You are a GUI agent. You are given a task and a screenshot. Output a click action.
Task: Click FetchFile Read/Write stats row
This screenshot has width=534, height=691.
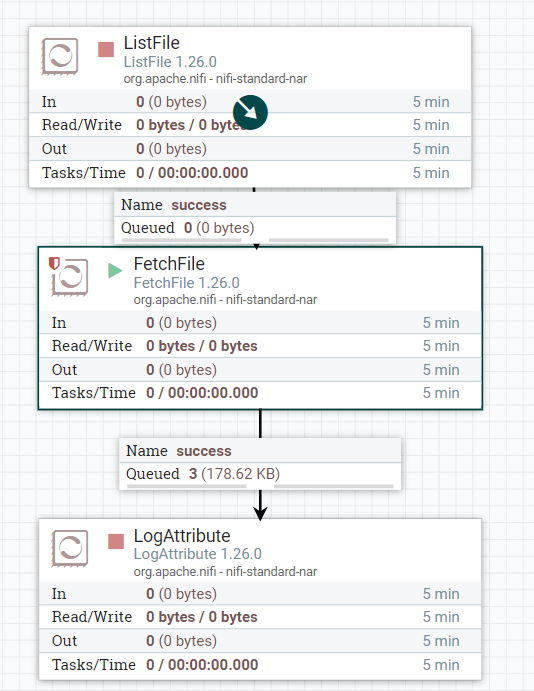[260, 346]
